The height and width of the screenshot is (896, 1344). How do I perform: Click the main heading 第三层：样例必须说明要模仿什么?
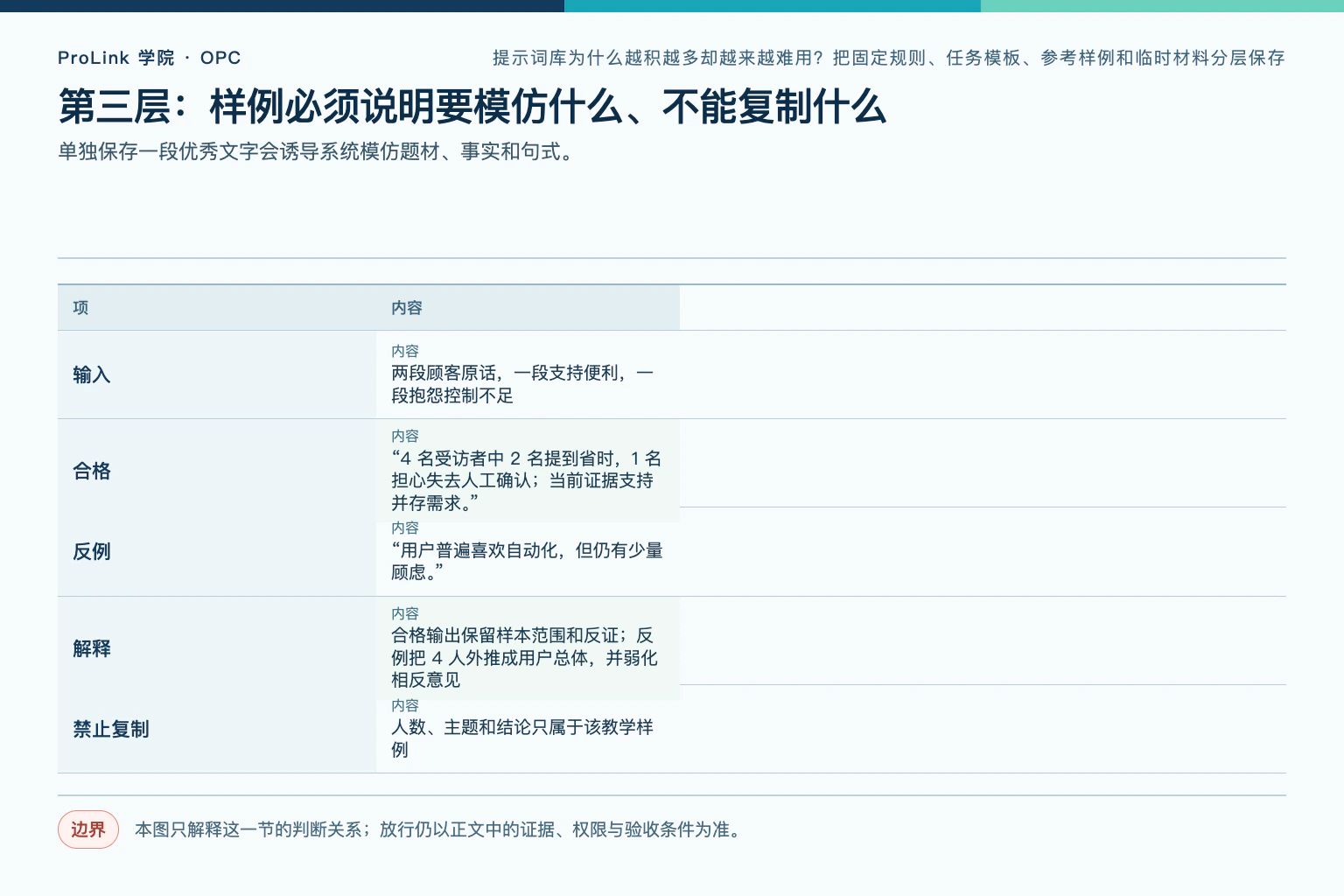pyautogui.click(x=472, y=107)
